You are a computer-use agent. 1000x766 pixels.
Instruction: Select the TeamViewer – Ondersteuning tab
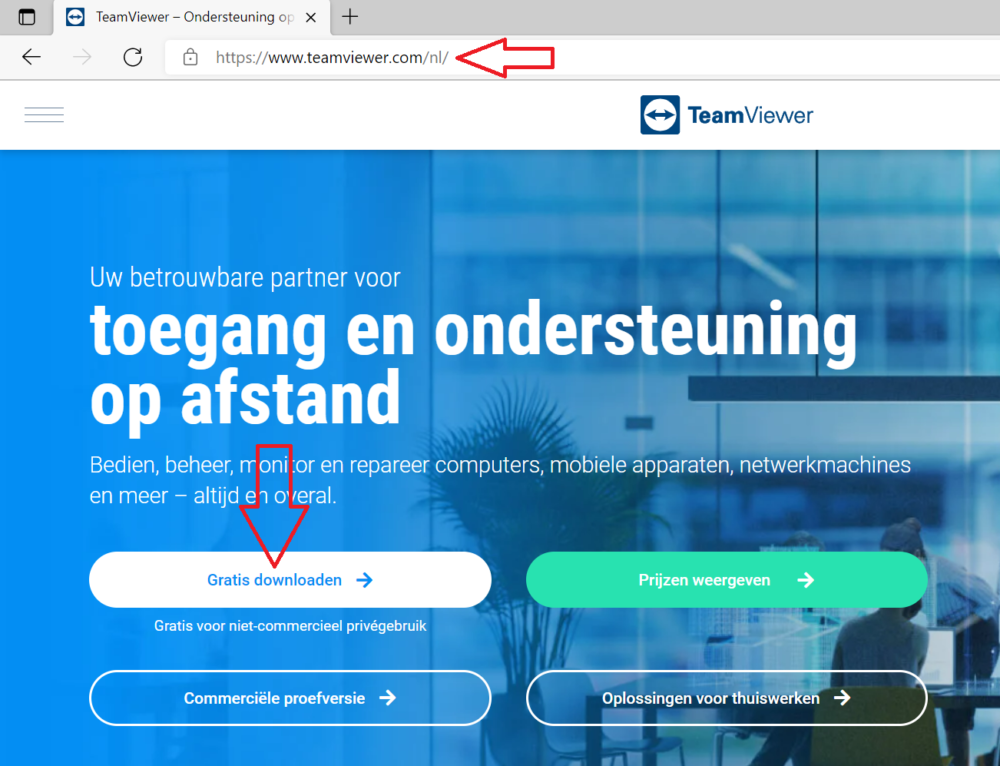(192, 17)
